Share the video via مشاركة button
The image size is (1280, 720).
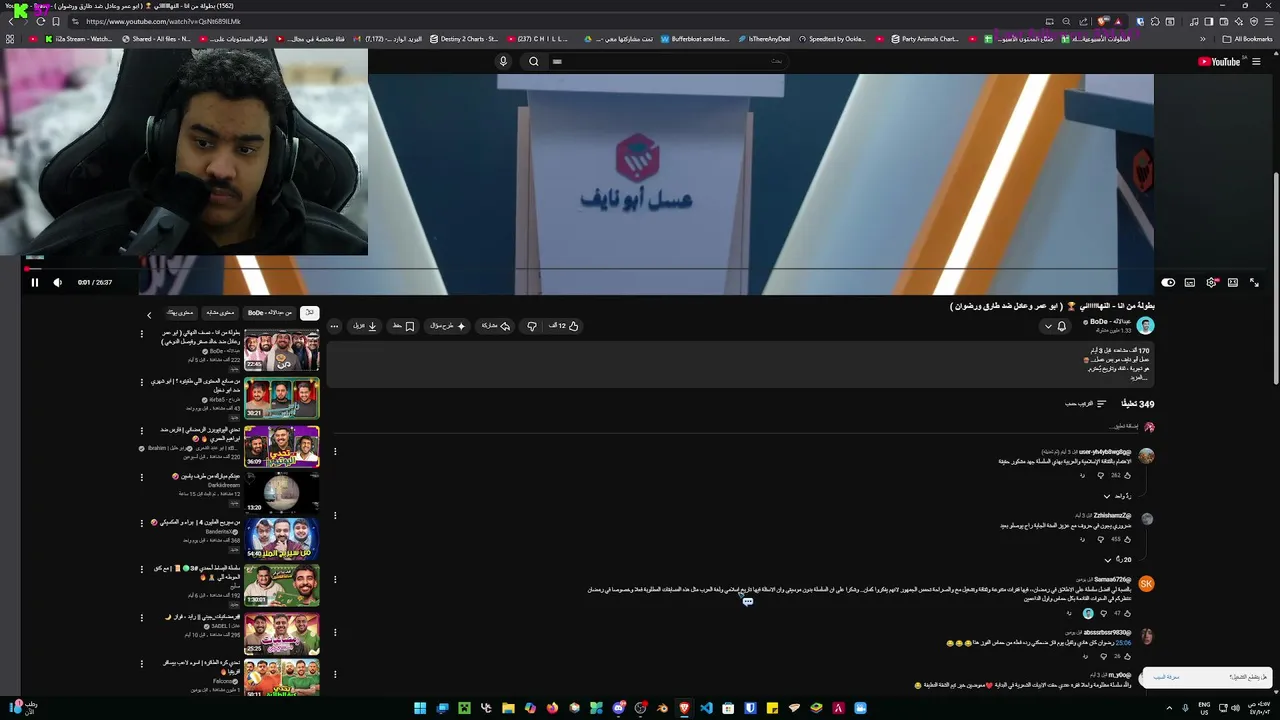point(496,326)
